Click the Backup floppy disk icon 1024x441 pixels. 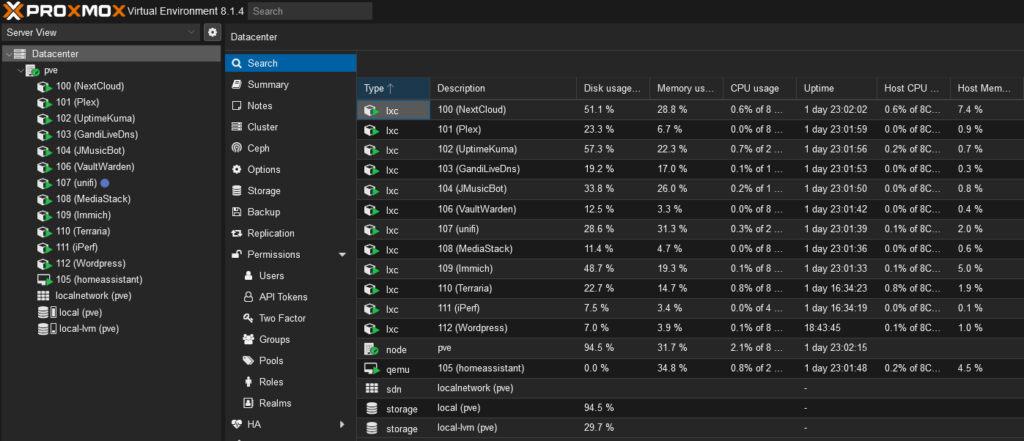click(236, 212)
